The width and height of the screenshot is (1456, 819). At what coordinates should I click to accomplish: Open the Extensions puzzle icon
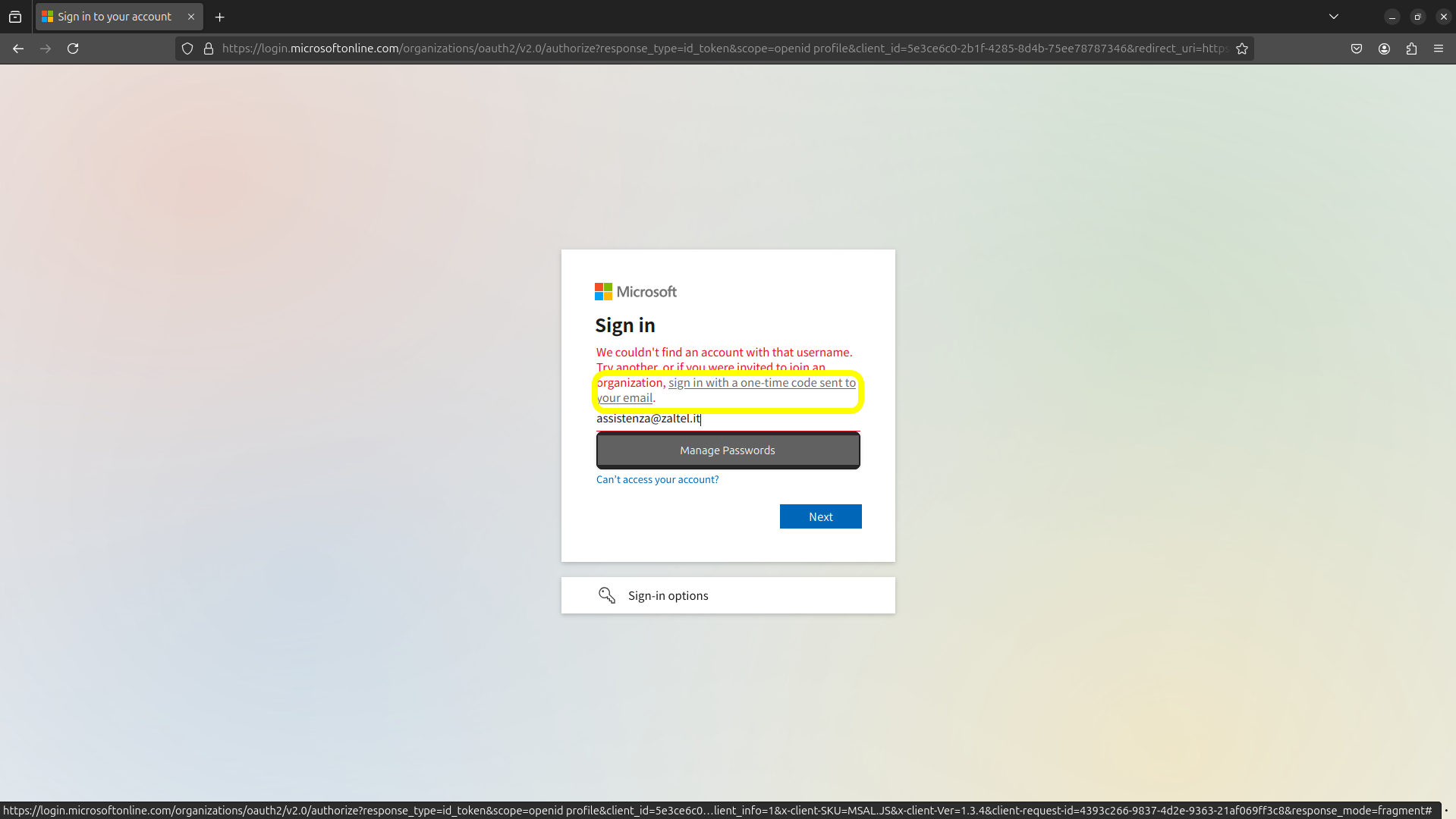(x=1411, y=49)
